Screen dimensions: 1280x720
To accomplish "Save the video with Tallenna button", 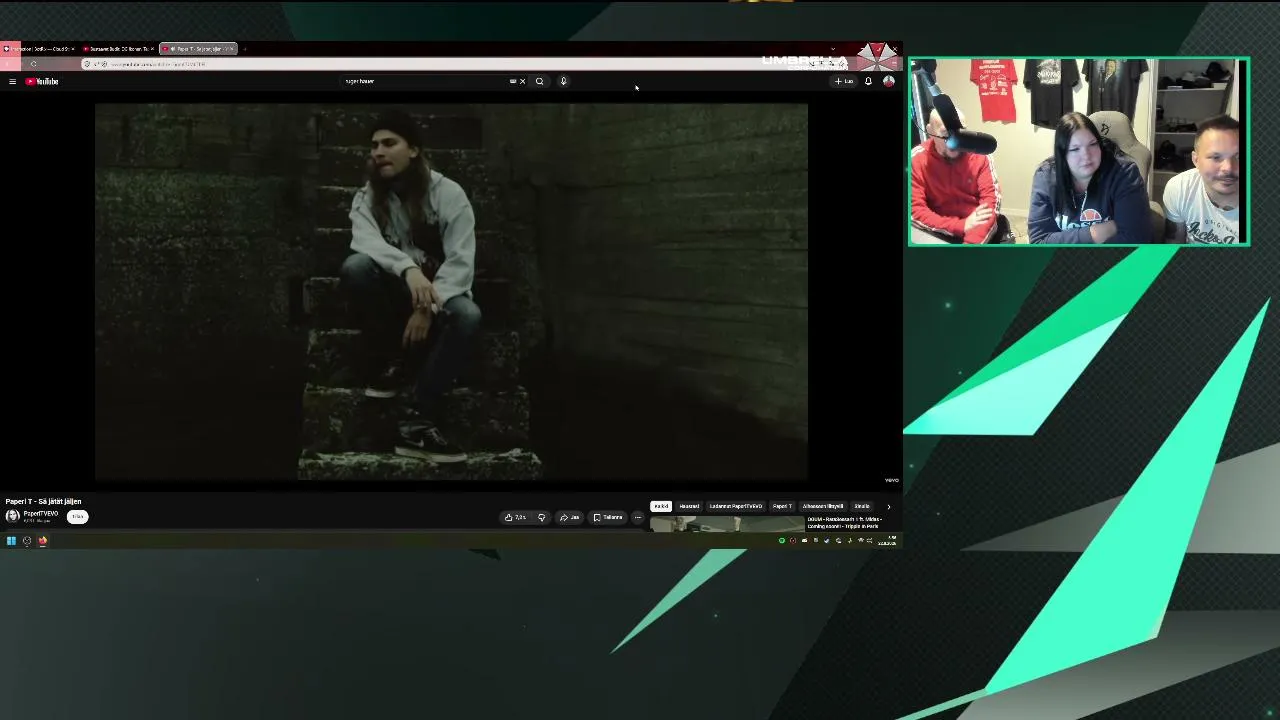I will [x=608, y=517].
